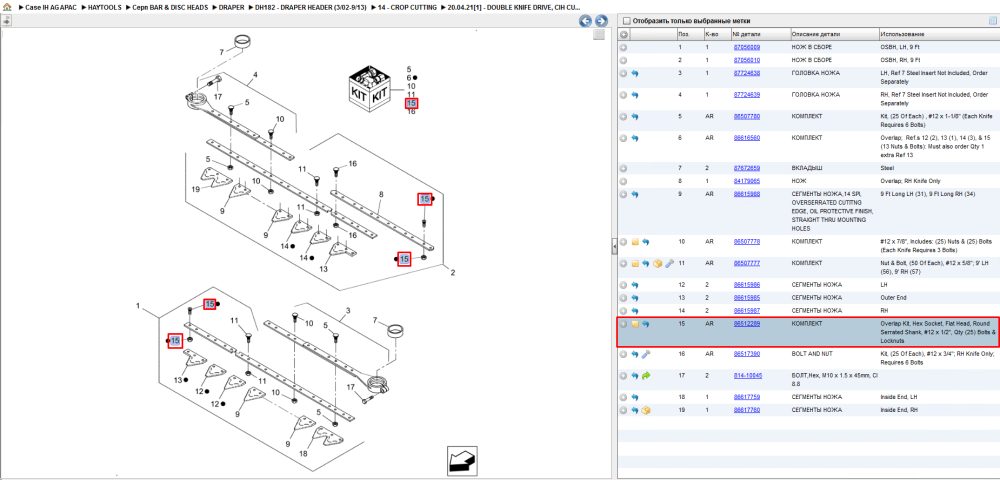Open part number link 86512289
The width and height of the screenshot is (1000, 480).
[746, 324]
